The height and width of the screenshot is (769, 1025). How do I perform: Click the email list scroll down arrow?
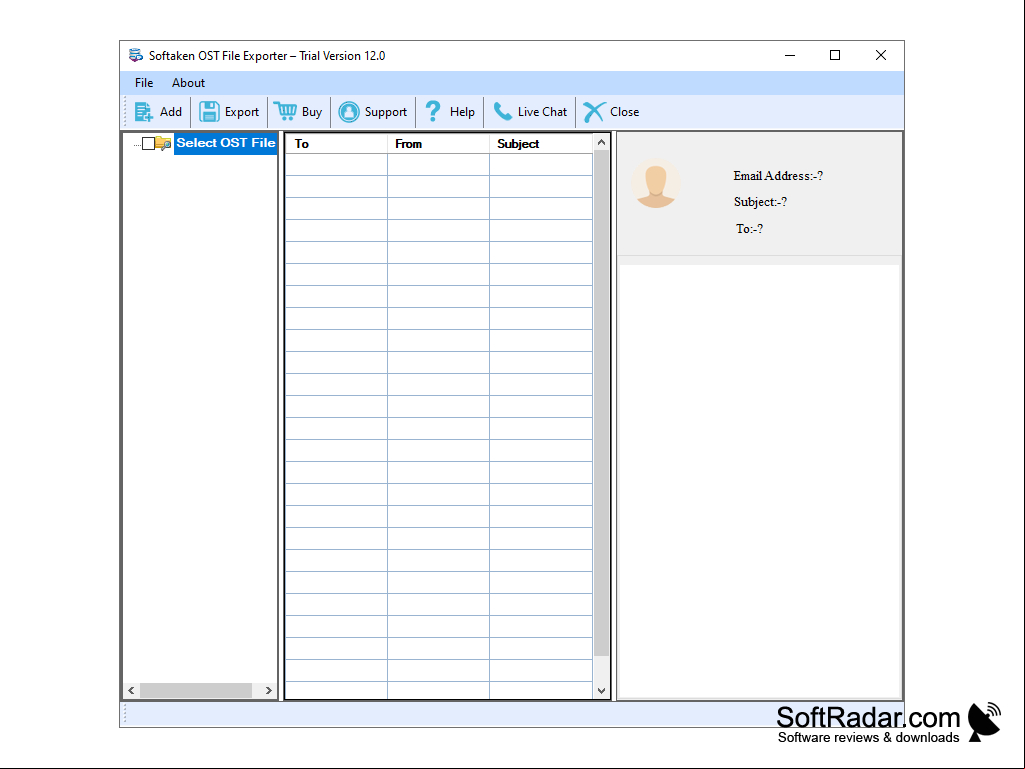[601, 691]
